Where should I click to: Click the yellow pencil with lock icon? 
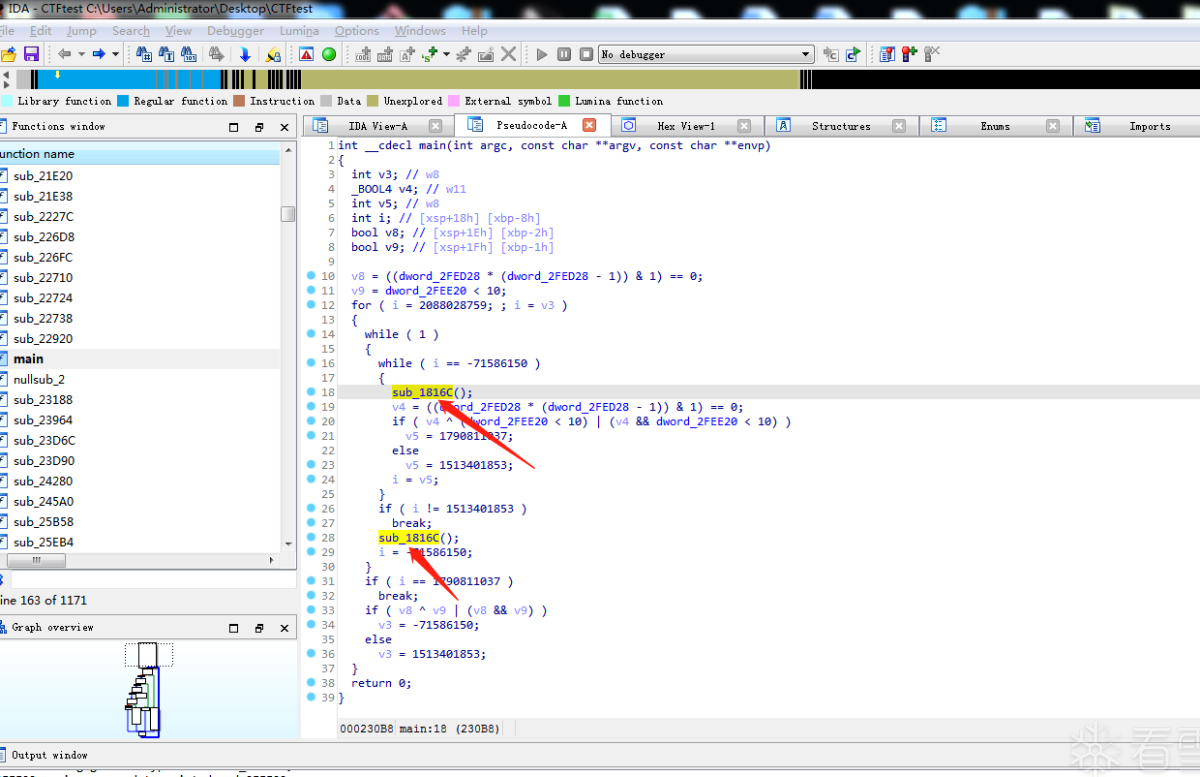tap(273, 54)
